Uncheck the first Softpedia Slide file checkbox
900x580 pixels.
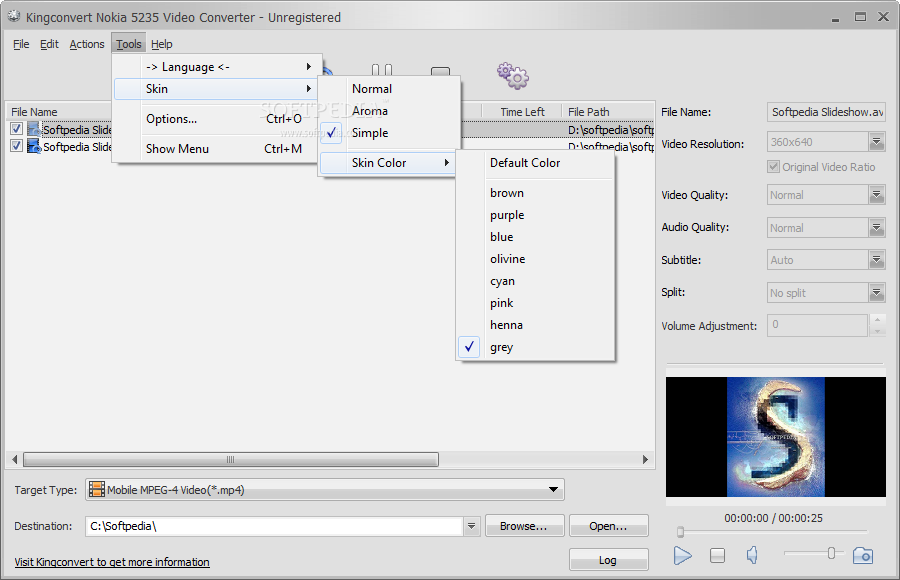click(x=16, y=129)
